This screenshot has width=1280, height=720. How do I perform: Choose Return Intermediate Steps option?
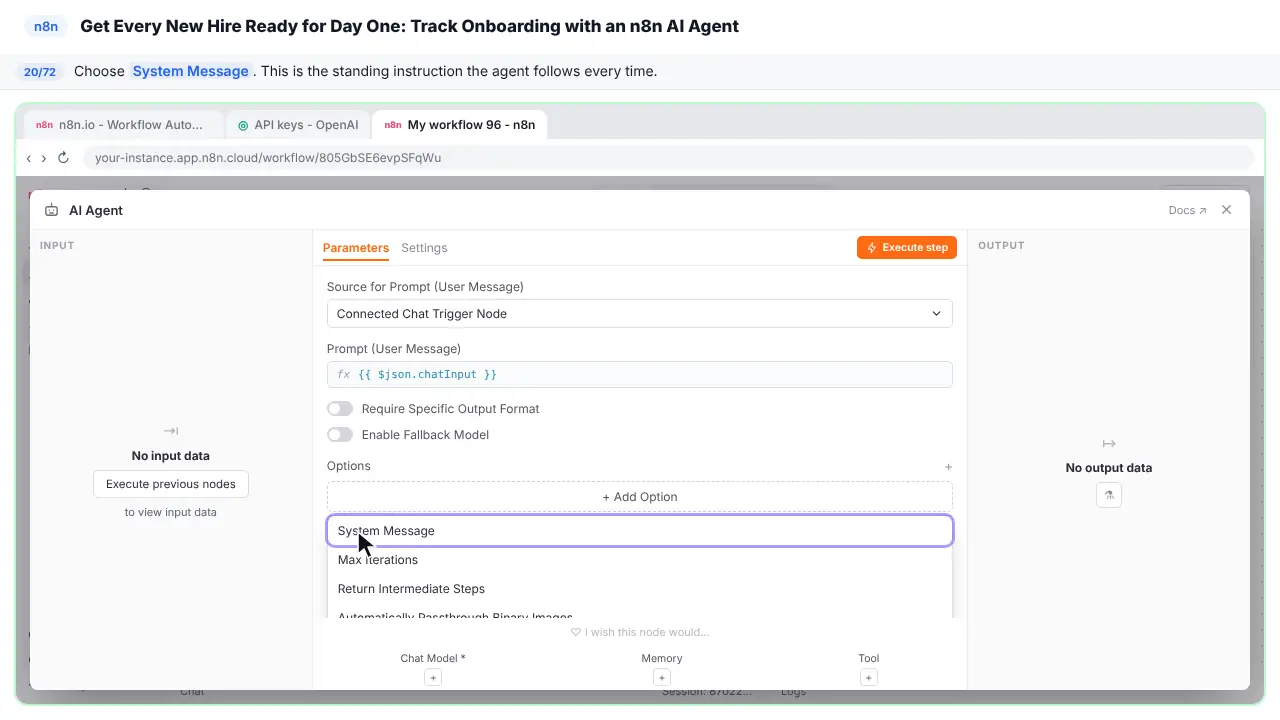(x=640, y=589)
